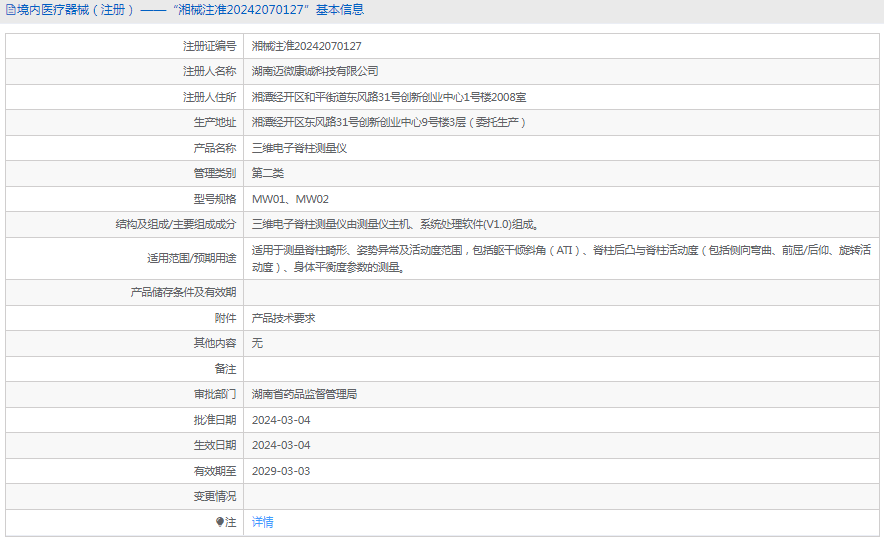
Task: Click the 注册人名称 label
Action: 209,71
